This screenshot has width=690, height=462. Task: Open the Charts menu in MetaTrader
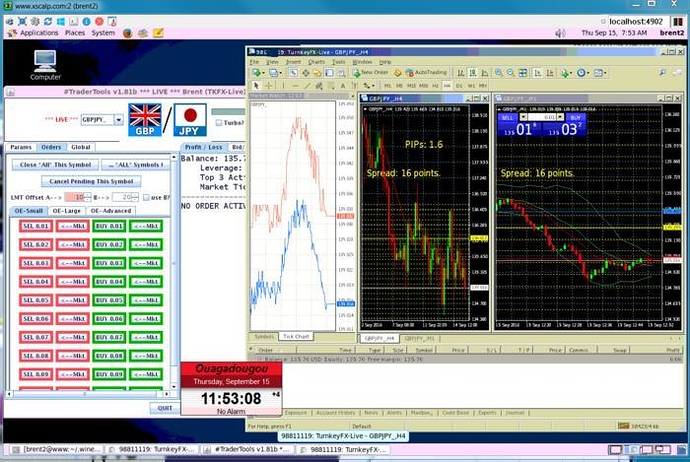[316, 62]
